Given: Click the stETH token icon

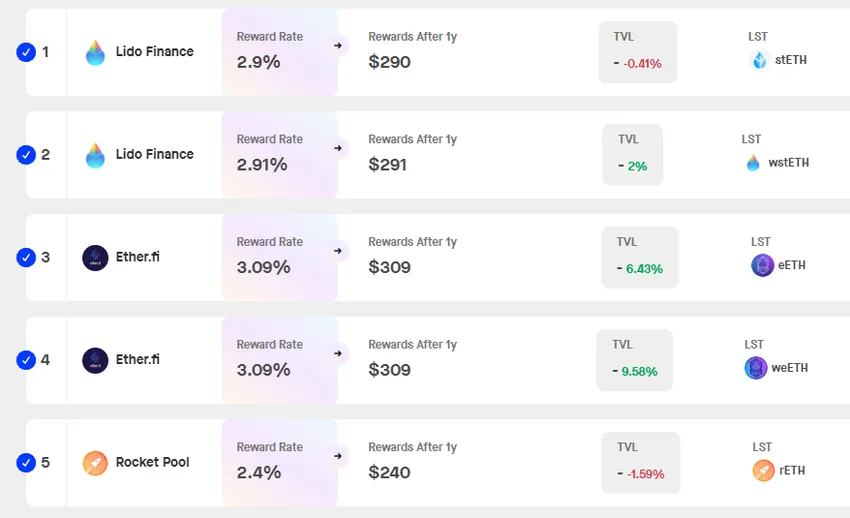Looking at the screenshot, I should click(x=759, y=60).
